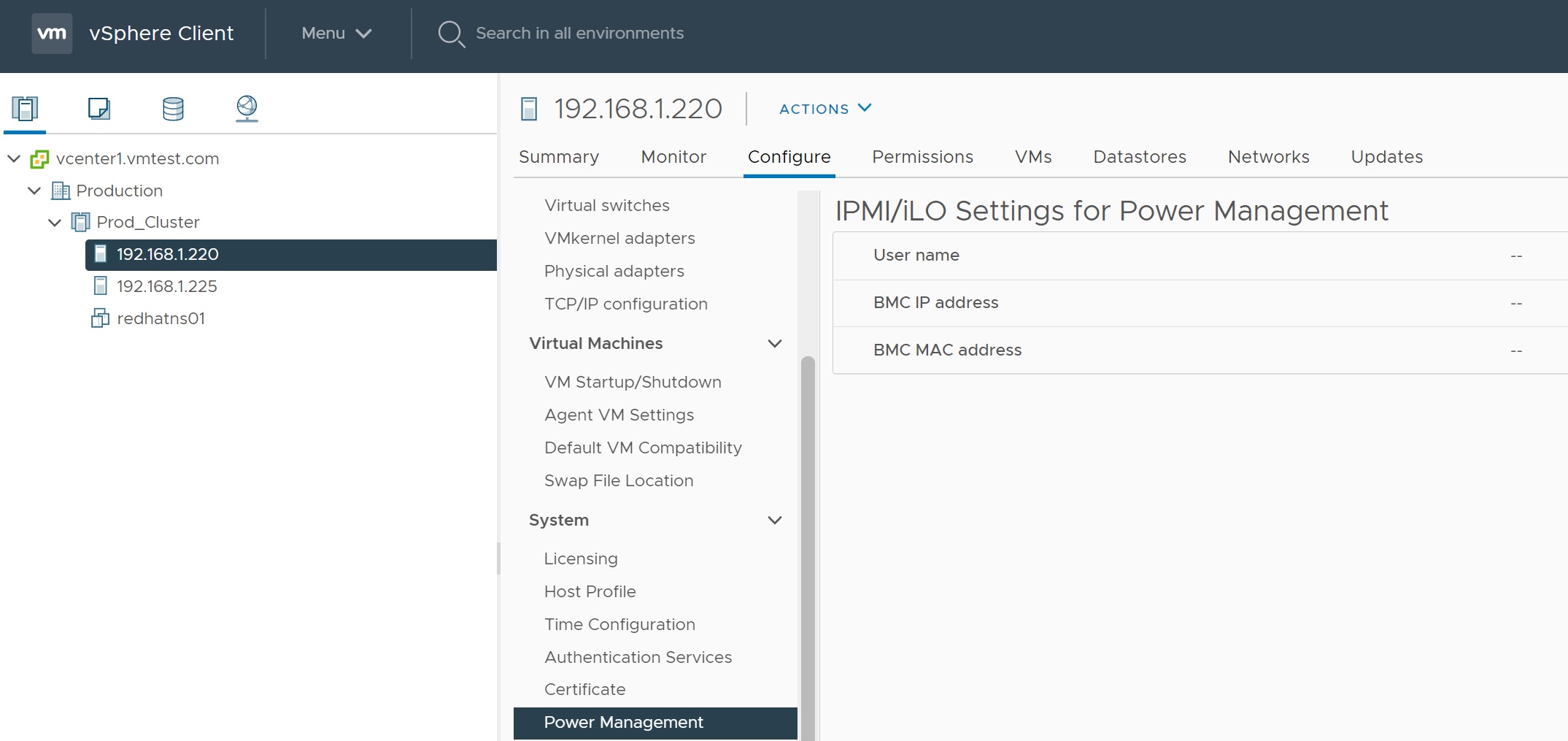Open the ACTIONS dropdown menu
The image size is (1568, 741).
825,109
